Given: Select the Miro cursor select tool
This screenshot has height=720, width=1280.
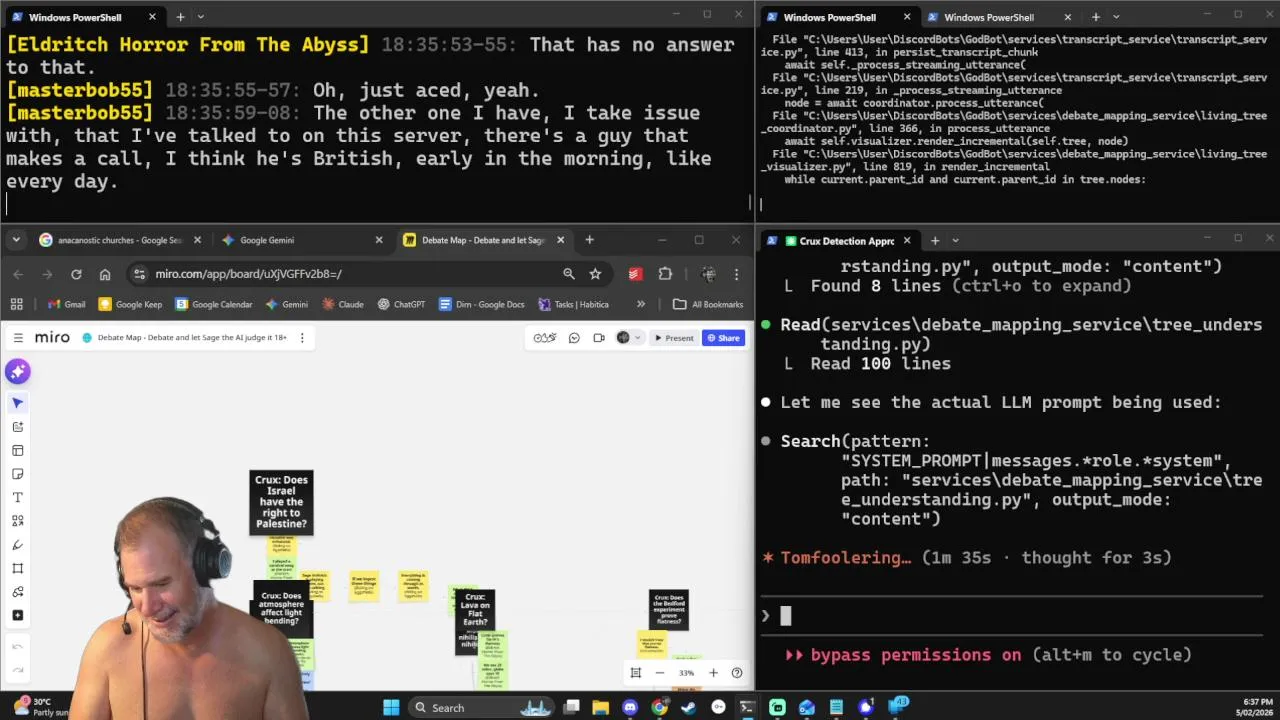Looking at the screenshot, I should point(17,403).
